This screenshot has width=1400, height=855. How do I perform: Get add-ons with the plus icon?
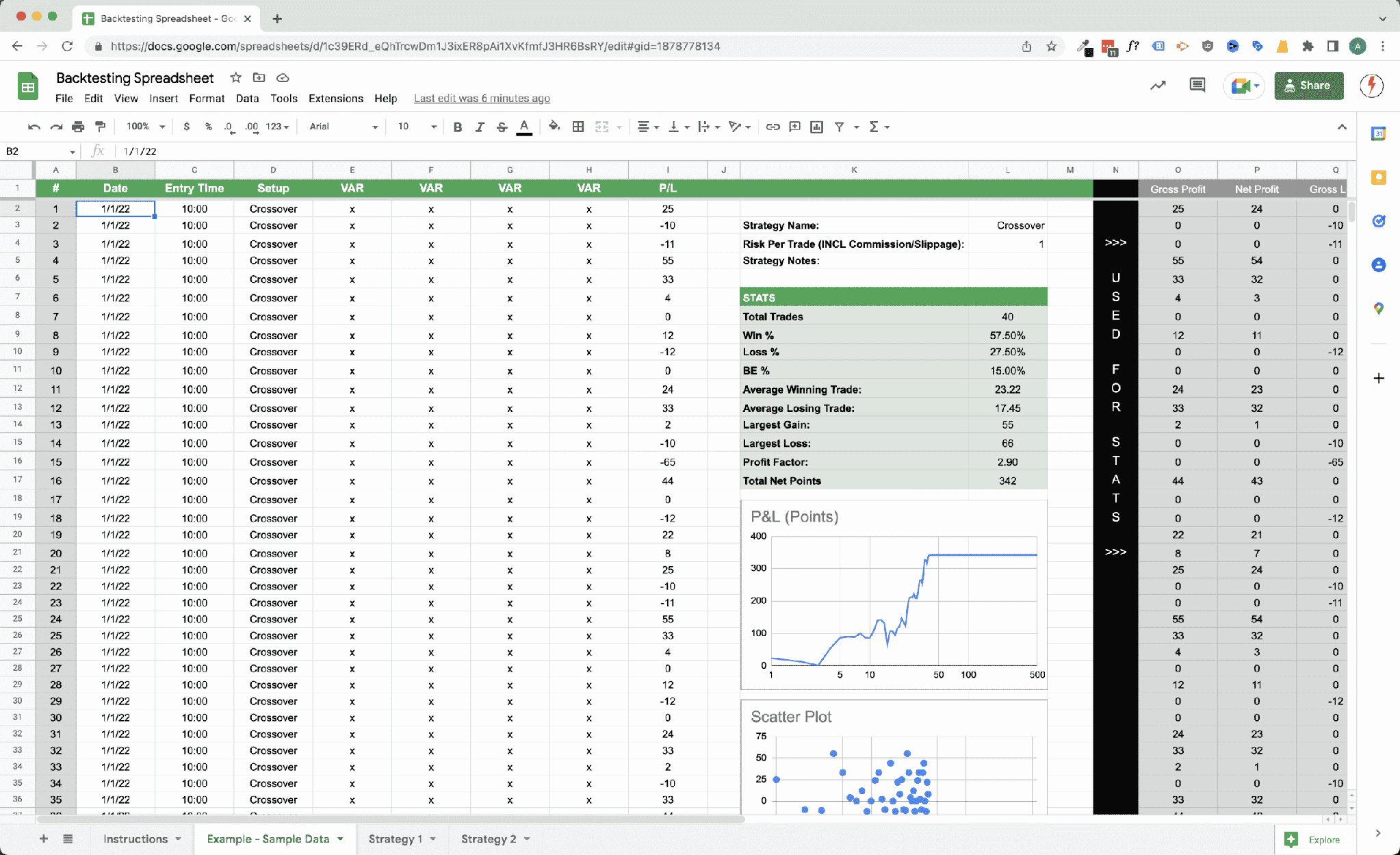coord(1378,378)
